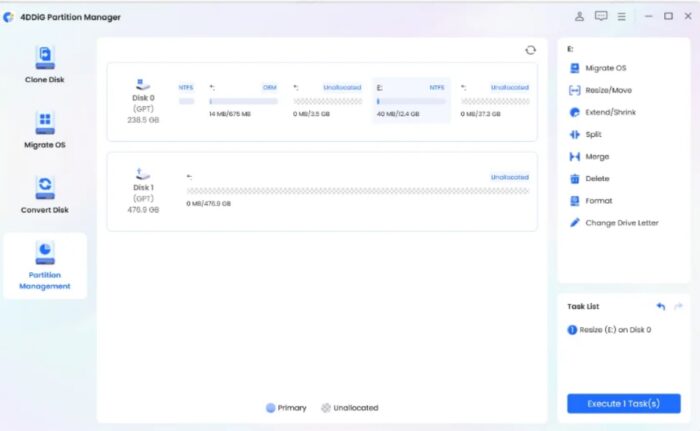Click the Format partition icon
This screenshot has width=700, height=431.
575,201
